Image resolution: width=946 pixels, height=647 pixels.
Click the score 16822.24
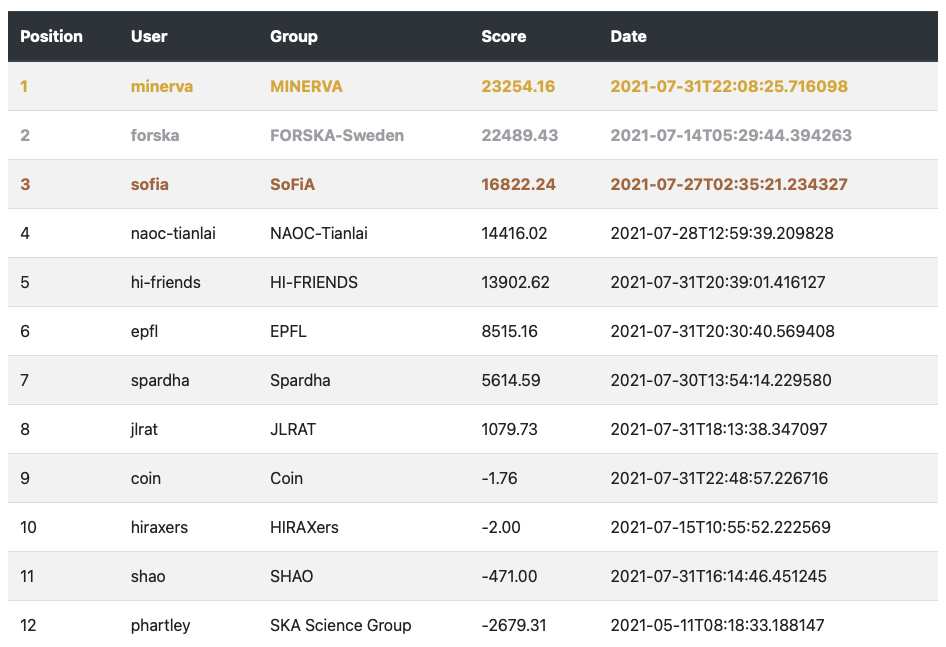coord(518,184)
